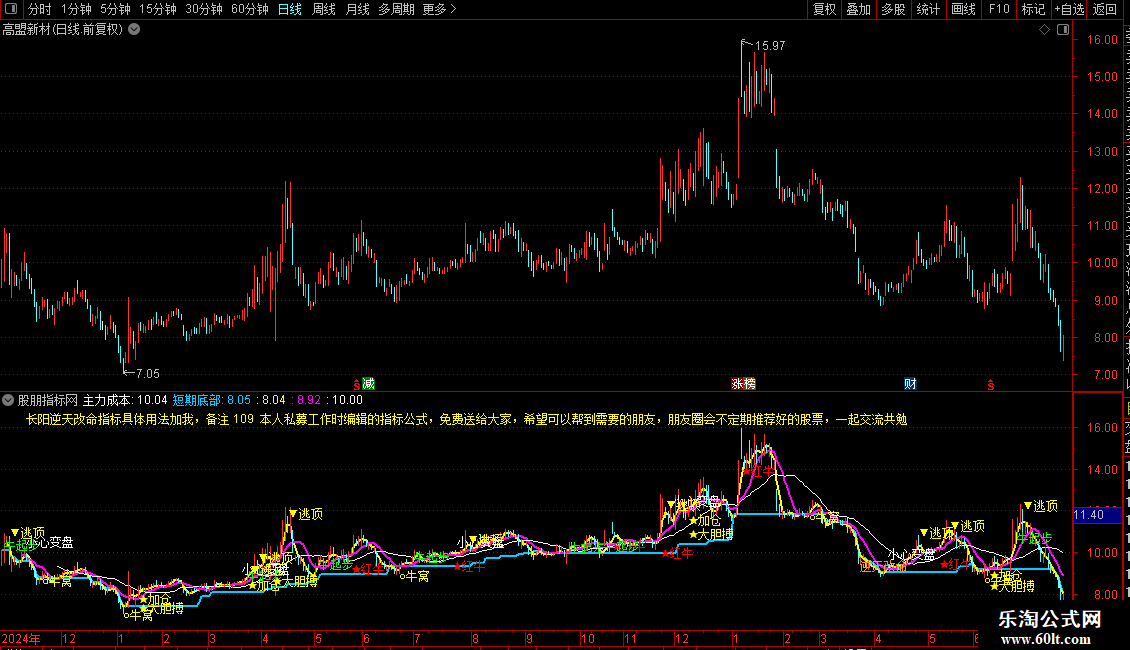Click the blue 财 financial marker
The height and width of the screenshot is (650, 1130).
coord(910,384)
